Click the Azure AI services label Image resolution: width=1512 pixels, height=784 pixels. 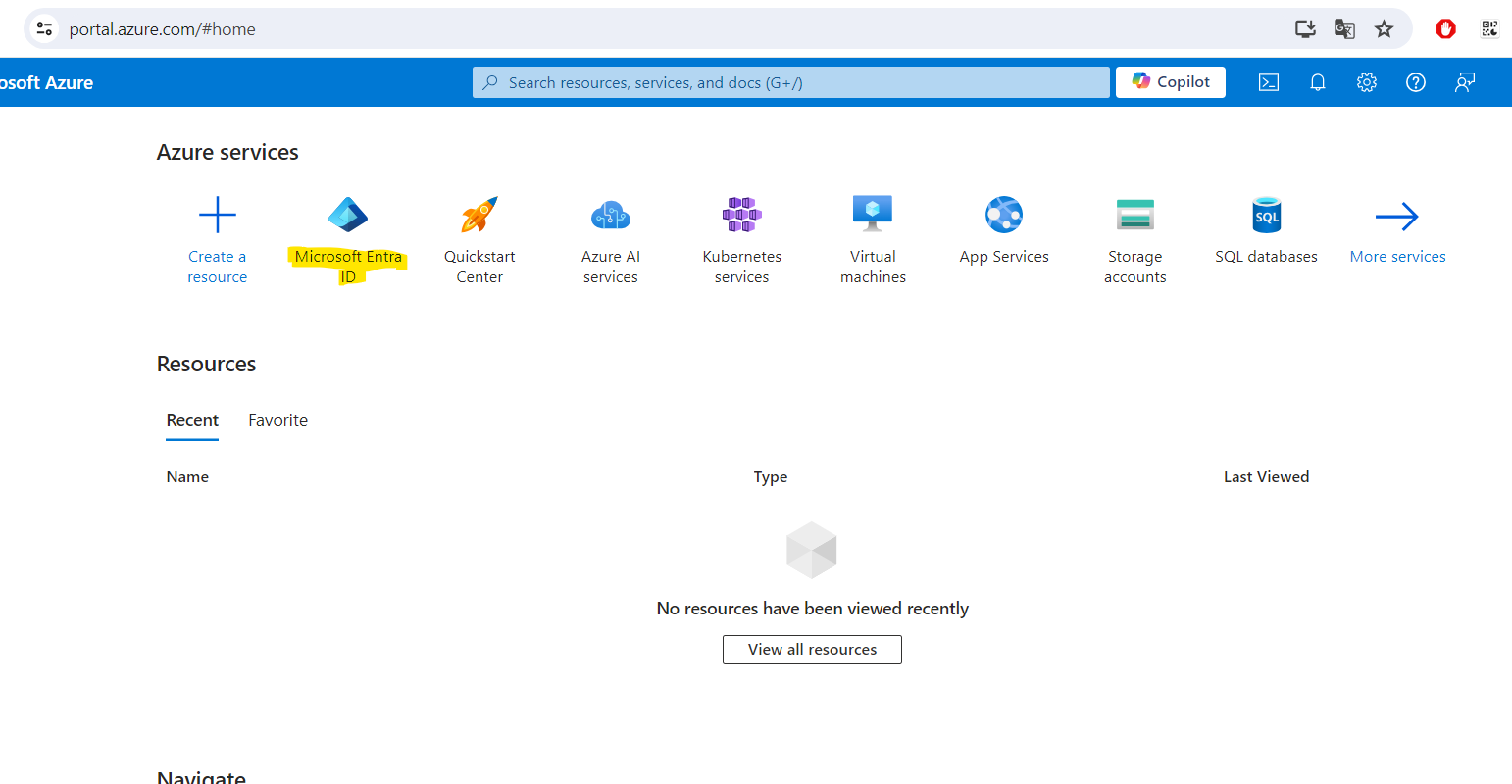tap(611, 267)
